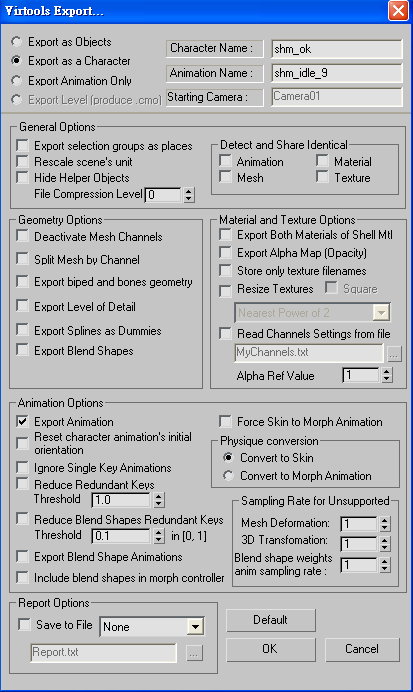Select Export as Objects radio option
The height and width of the screenshot is (692, 413).
16,42
